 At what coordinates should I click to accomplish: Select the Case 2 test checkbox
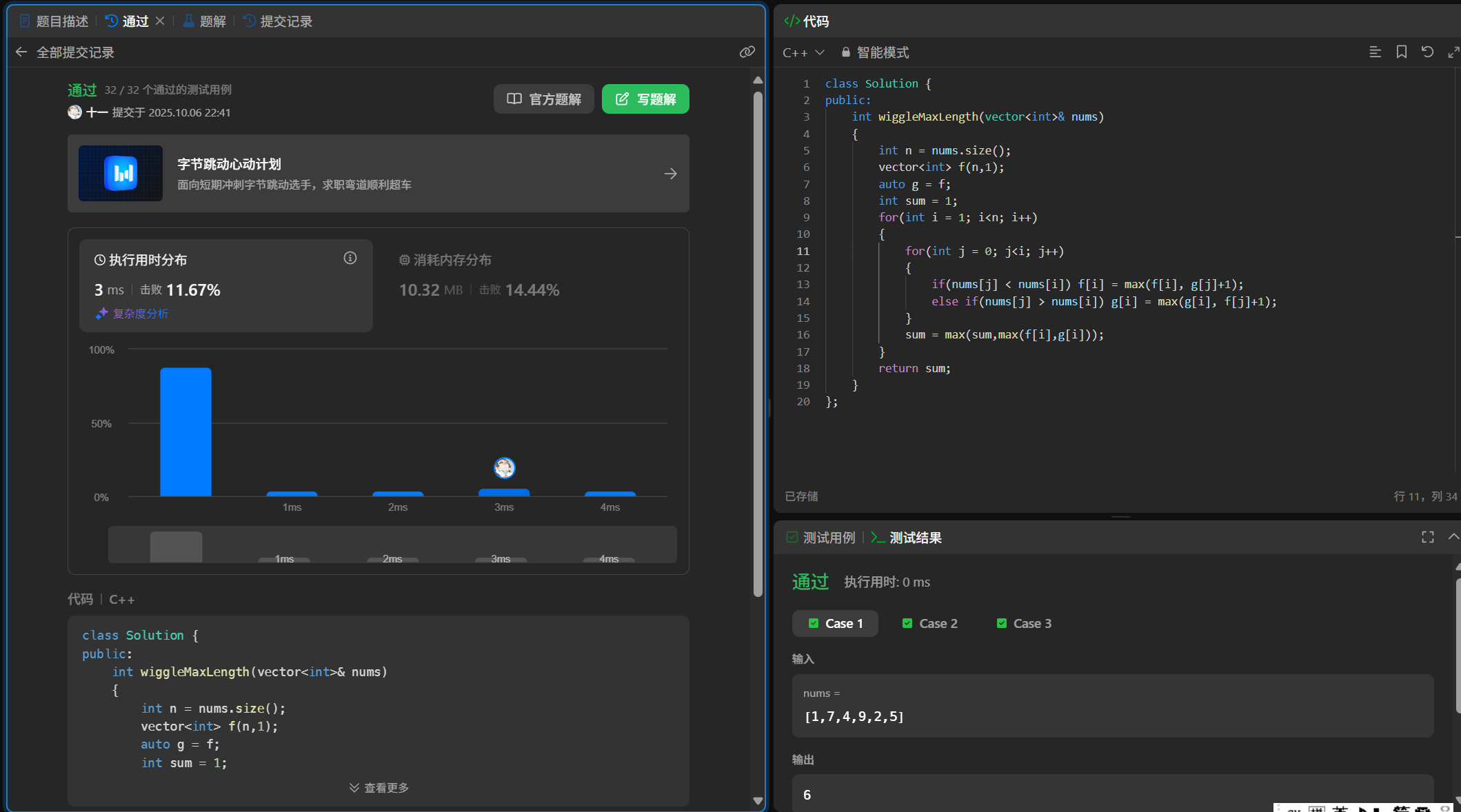coord(907,623)
